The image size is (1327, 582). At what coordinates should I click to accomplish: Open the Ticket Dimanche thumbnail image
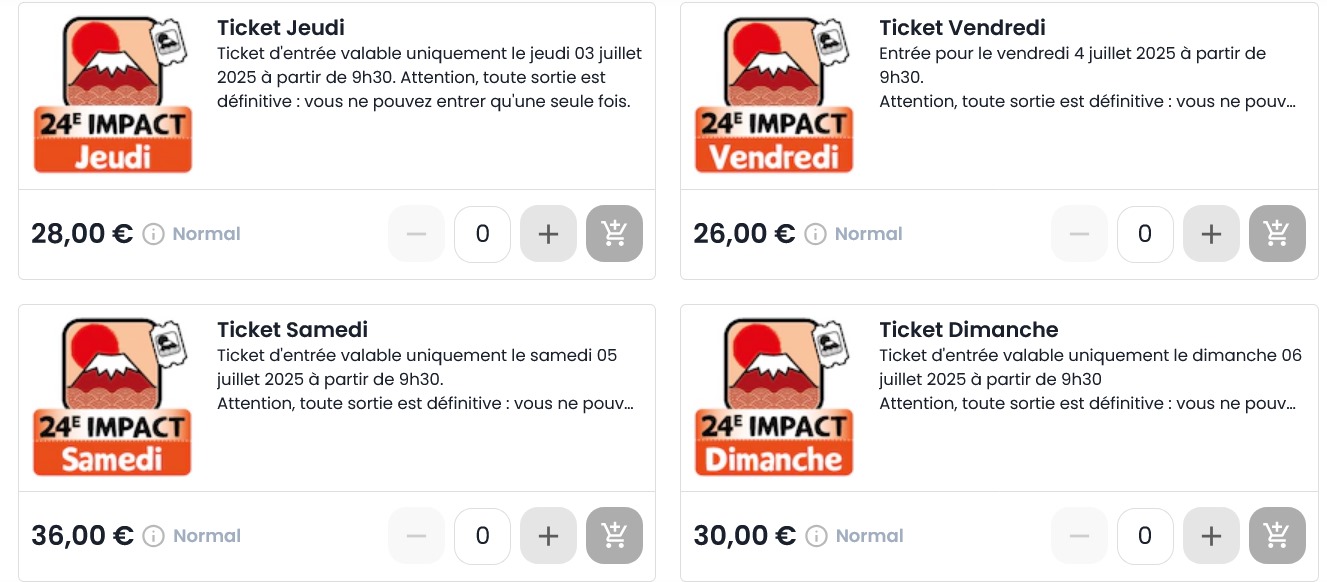tap(774, 397)
